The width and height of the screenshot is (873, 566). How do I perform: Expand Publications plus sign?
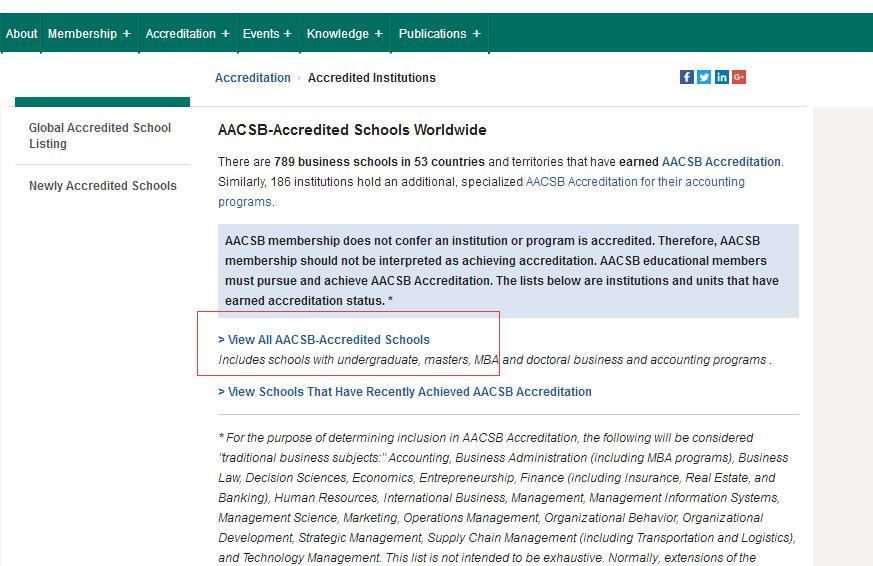(477, 33)
